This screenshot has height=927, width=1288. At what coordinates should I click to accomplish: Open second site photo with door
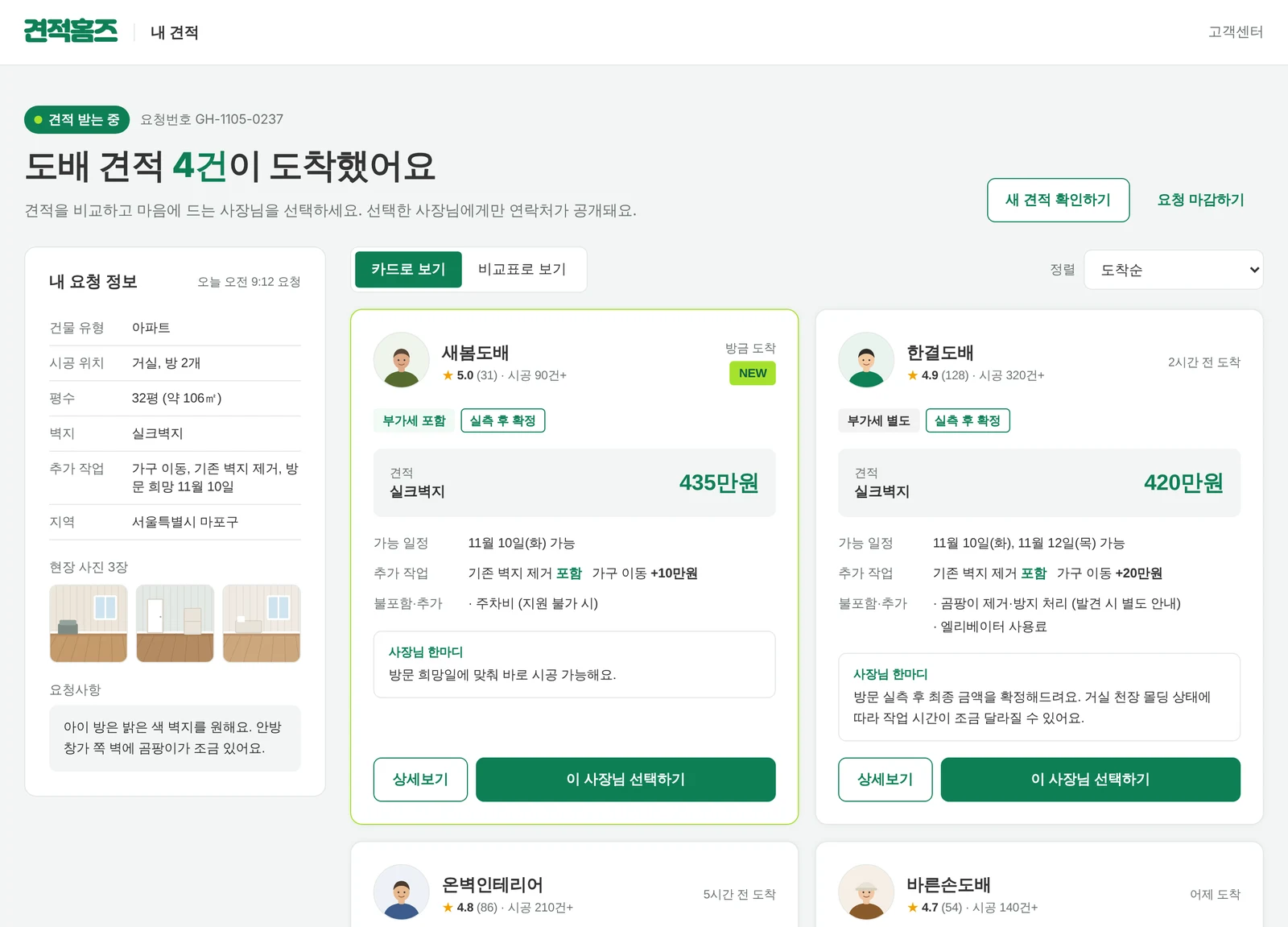pos(175,623)
